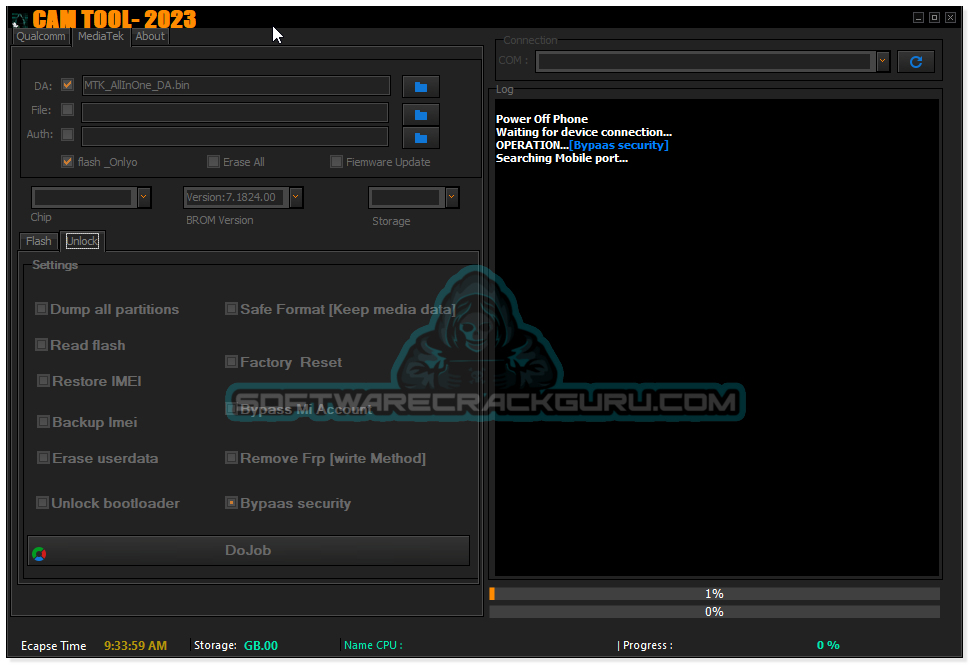Click the Power Off Phone log line
Viewport: 970px width, 665px height.
click(541, 119)
